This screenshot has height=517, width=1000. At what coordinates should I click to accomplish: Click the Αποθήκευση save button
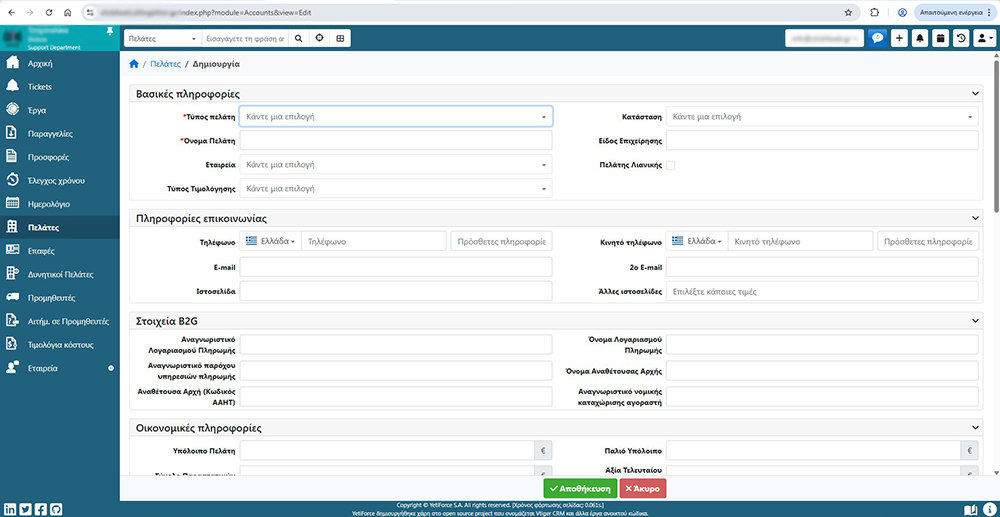580,488
